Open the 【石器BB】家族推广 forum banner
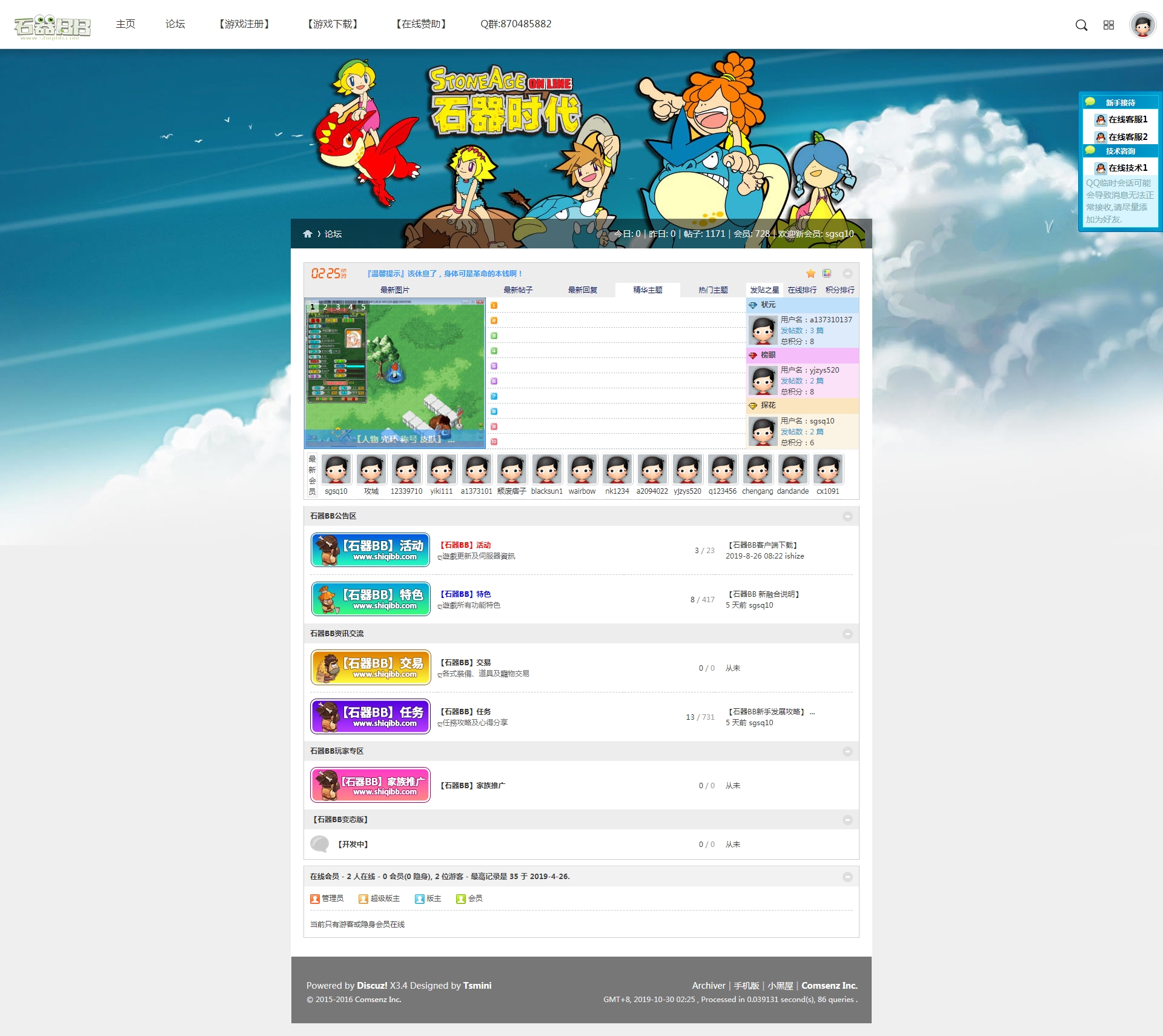 (371, 785)
